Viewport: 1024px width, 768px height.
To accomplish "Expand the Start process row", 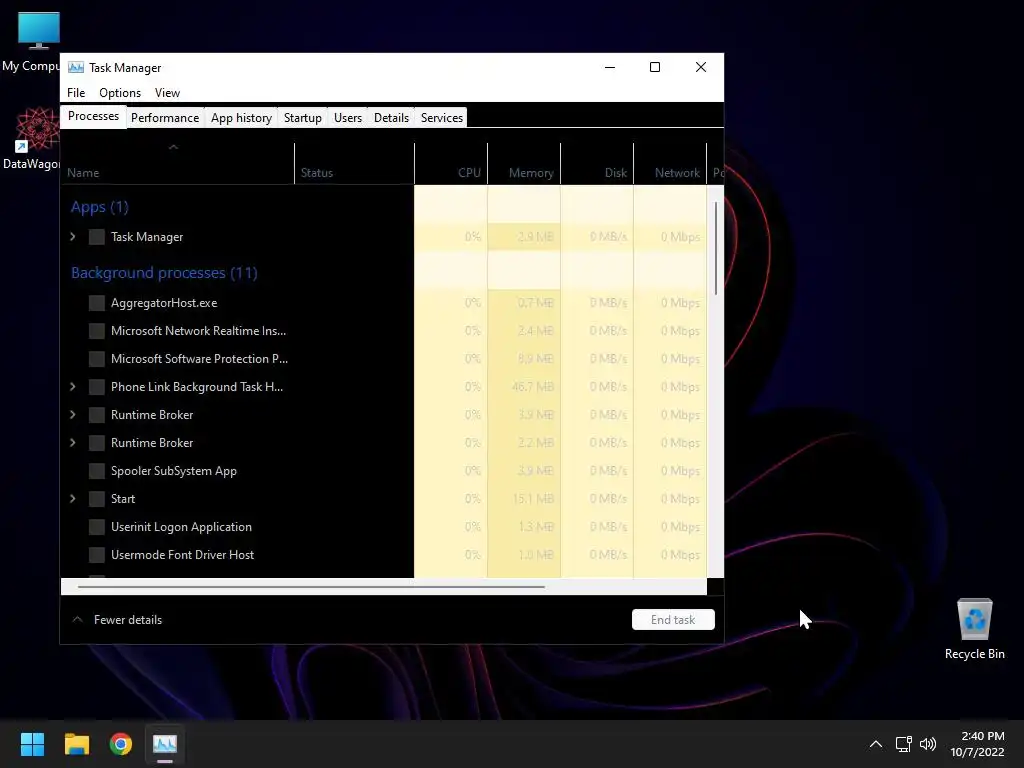I will pos(72,499).
